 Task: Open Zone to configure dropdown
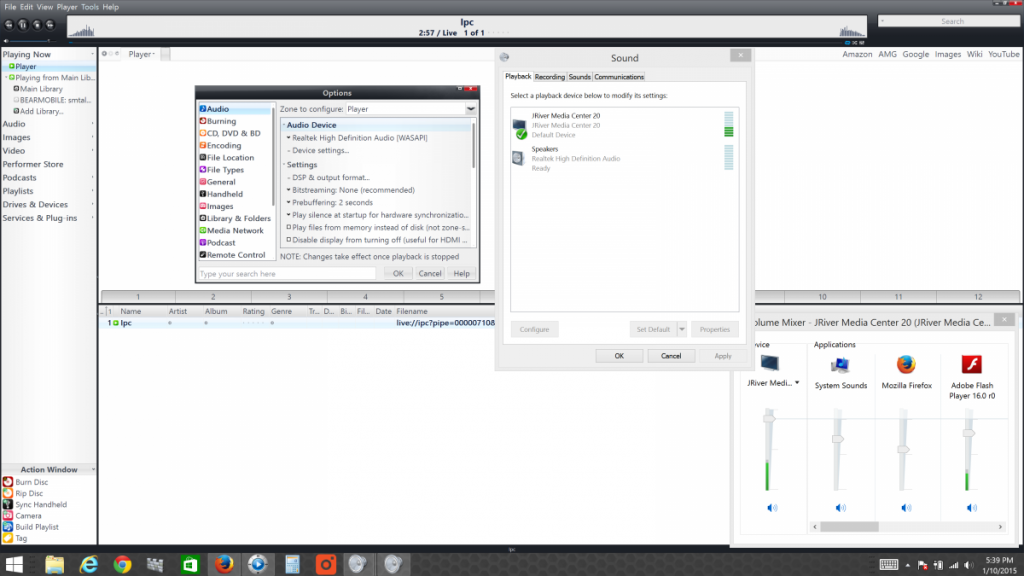tap(470, 109)
